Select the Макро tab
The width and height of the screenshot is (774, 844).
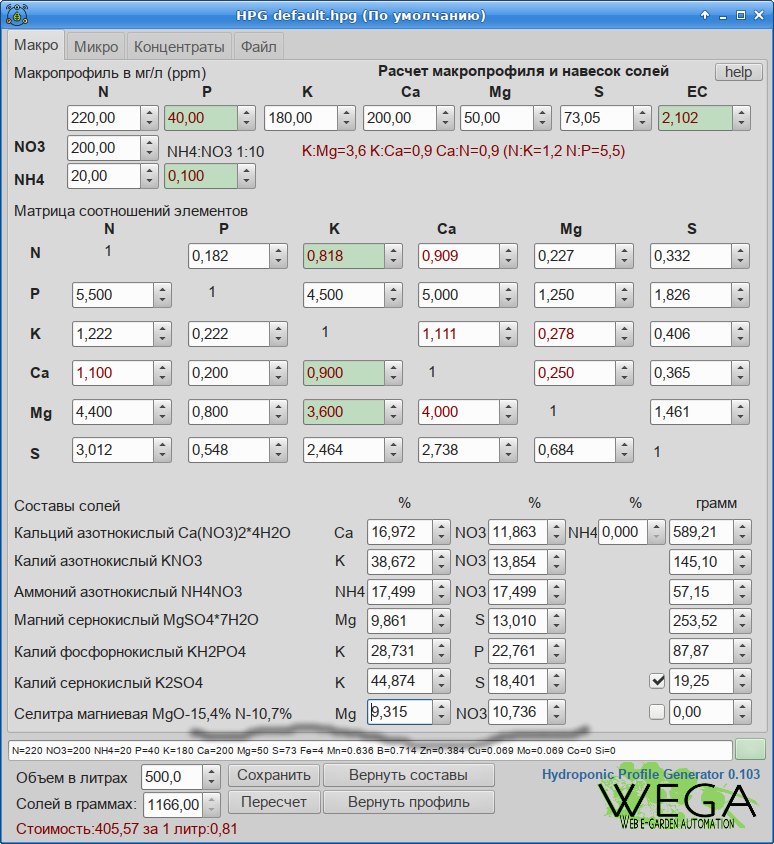pos(36,45)
